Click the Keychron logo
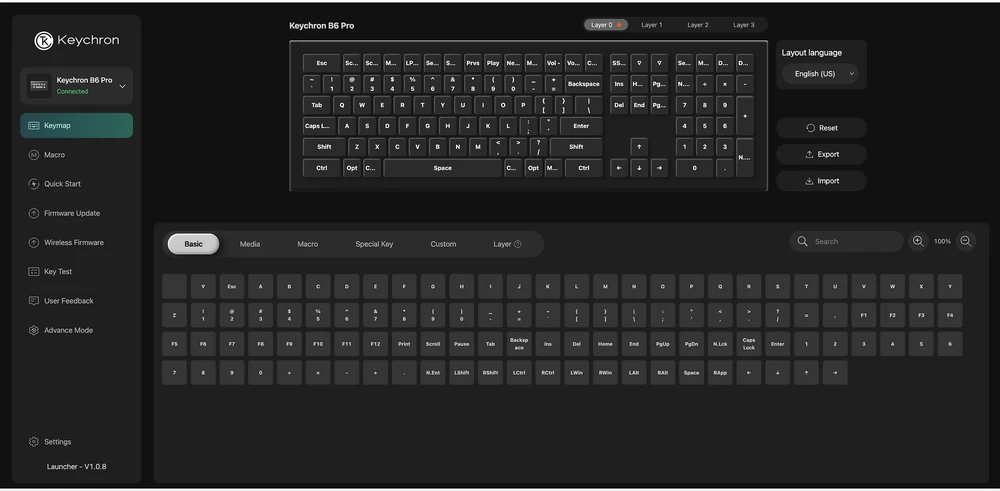This screenshot has width=1000, height=491. (x=77, y=40)
